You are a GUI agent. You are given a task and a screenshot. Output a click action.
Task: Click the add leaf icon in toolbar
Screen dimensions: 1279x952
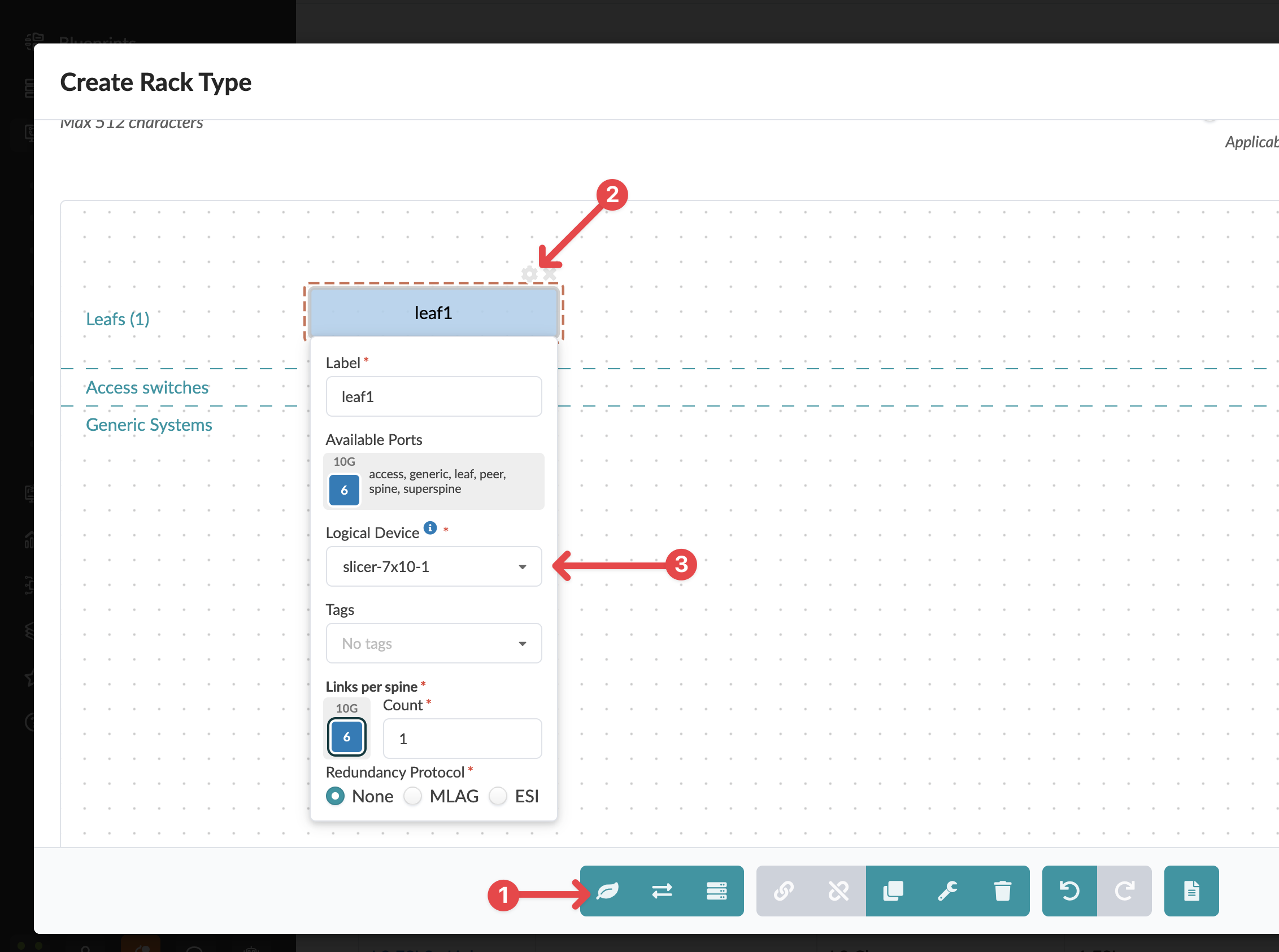607,891
